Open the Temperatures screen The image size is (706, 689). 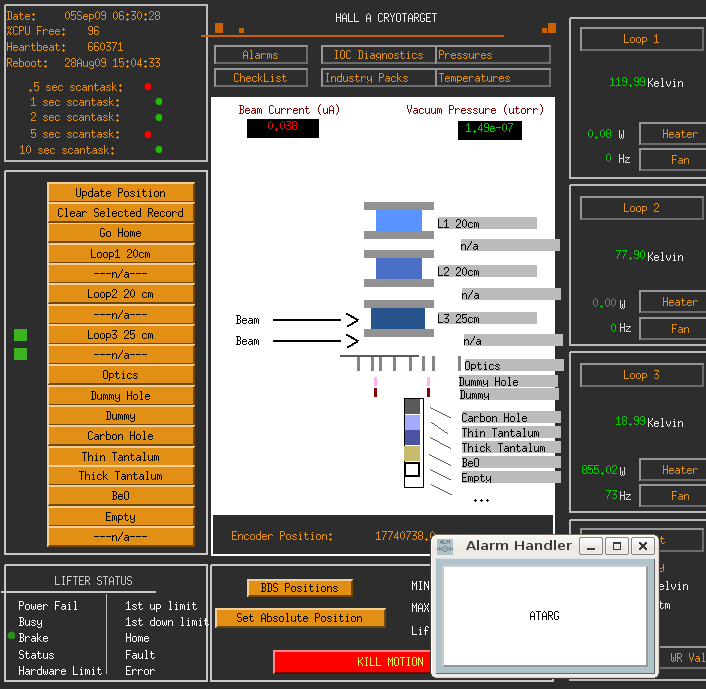(493, 78)
